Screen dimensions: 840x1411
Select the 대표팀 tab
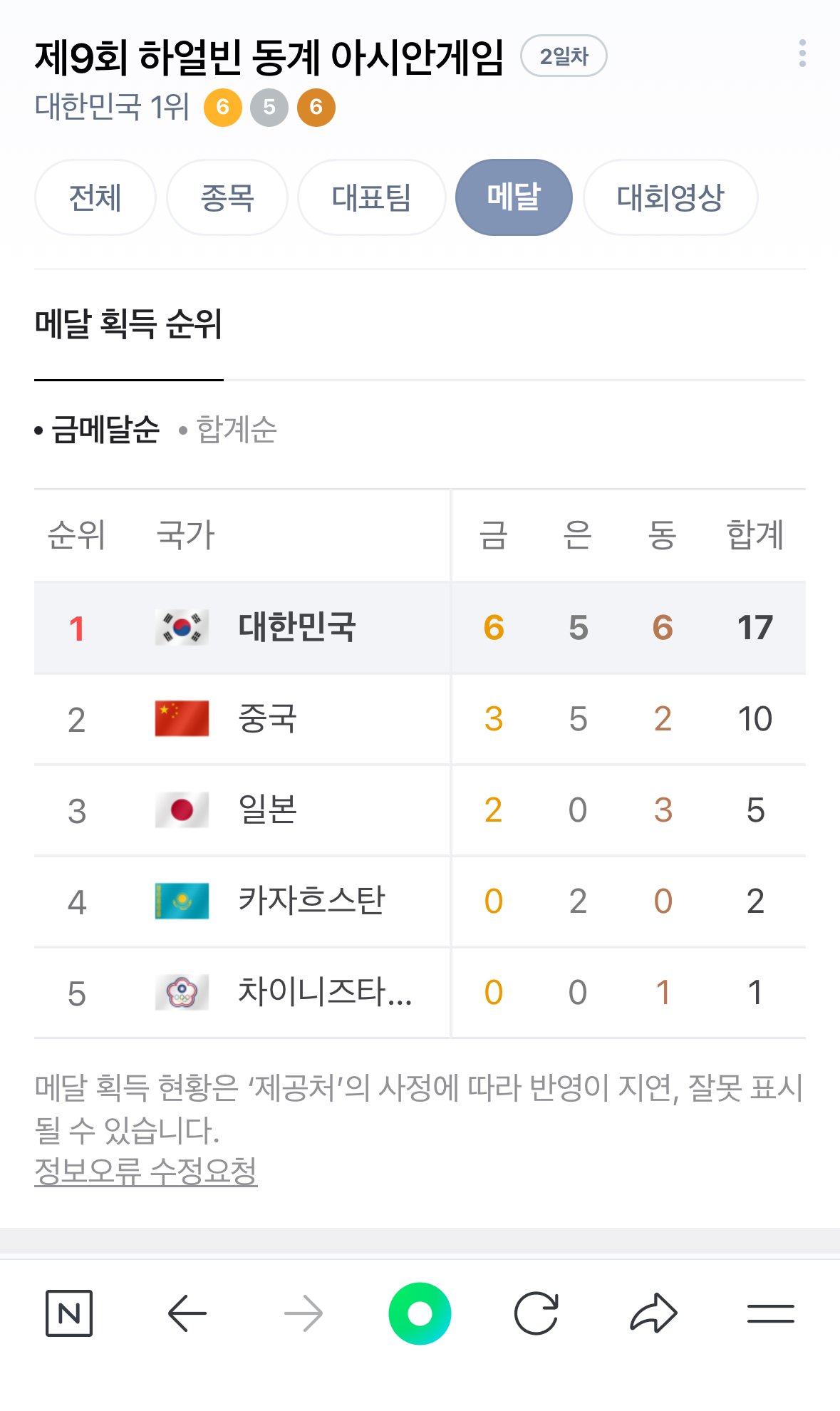(x=371, y=197)
